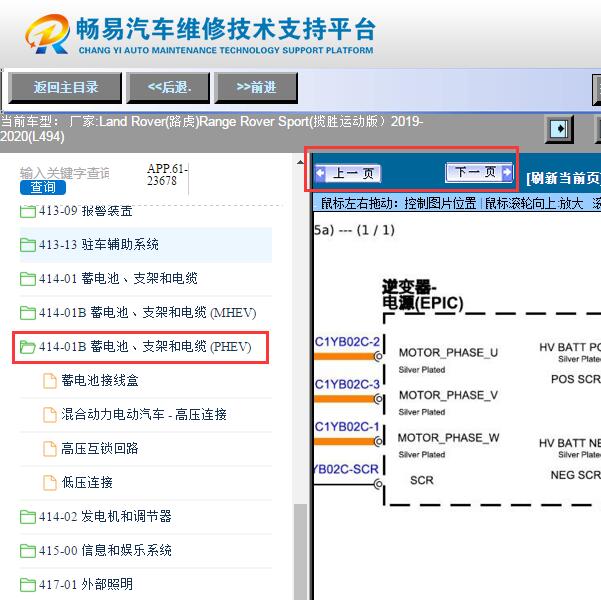
Task: Click the folder icon of 417-01
Action: point(28,585)
